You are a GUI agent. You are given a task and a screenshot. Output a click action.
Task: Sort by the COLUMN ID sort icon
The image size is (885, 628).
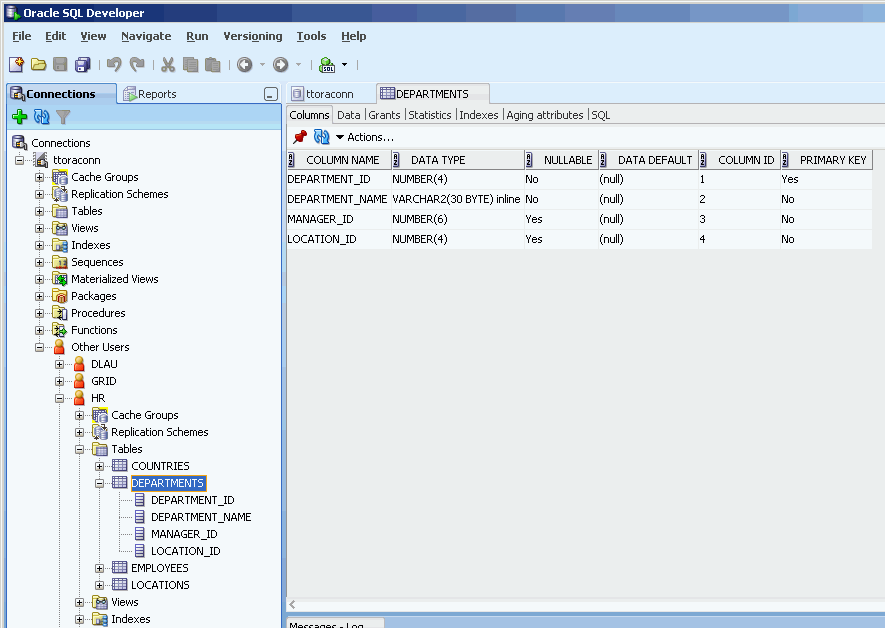coord(703,160)
